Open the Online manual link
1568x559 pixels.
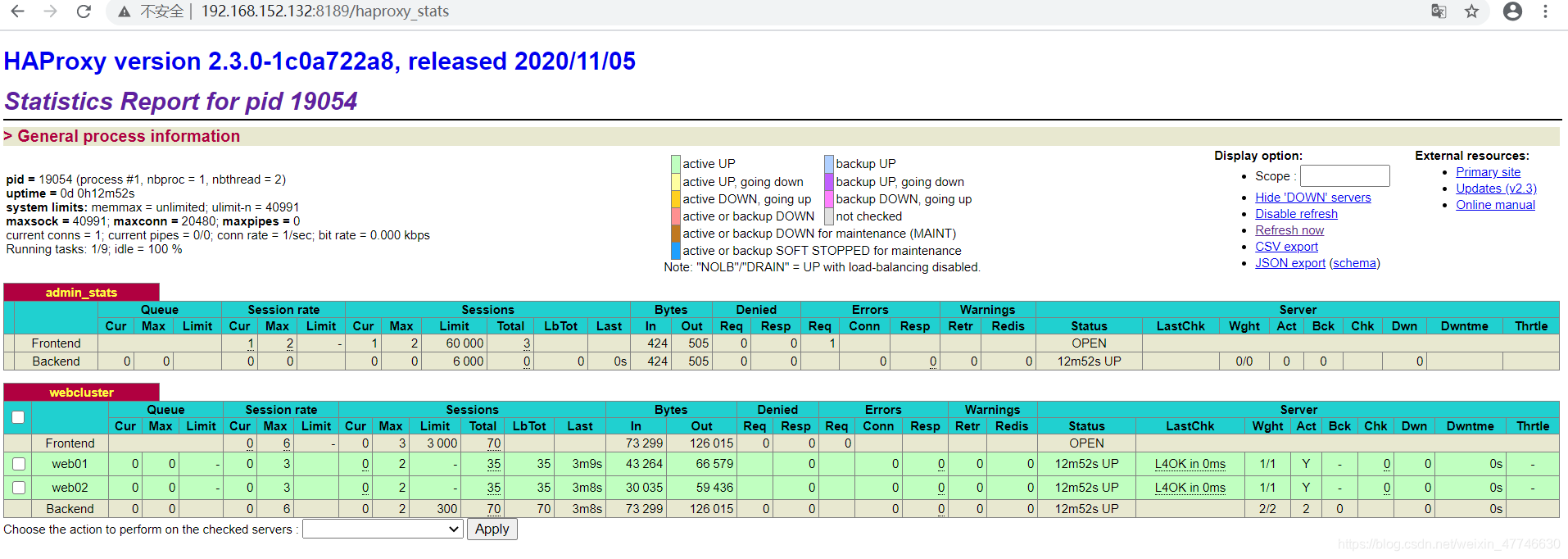tap(1495, 205)
